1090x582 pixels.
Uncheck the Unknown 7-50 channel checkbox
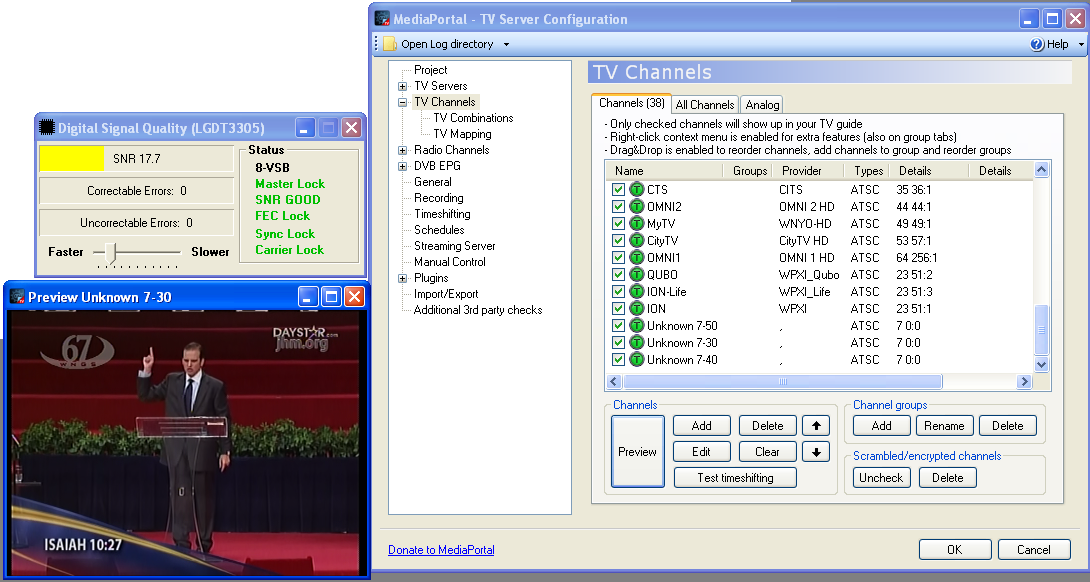coord(618,325)
